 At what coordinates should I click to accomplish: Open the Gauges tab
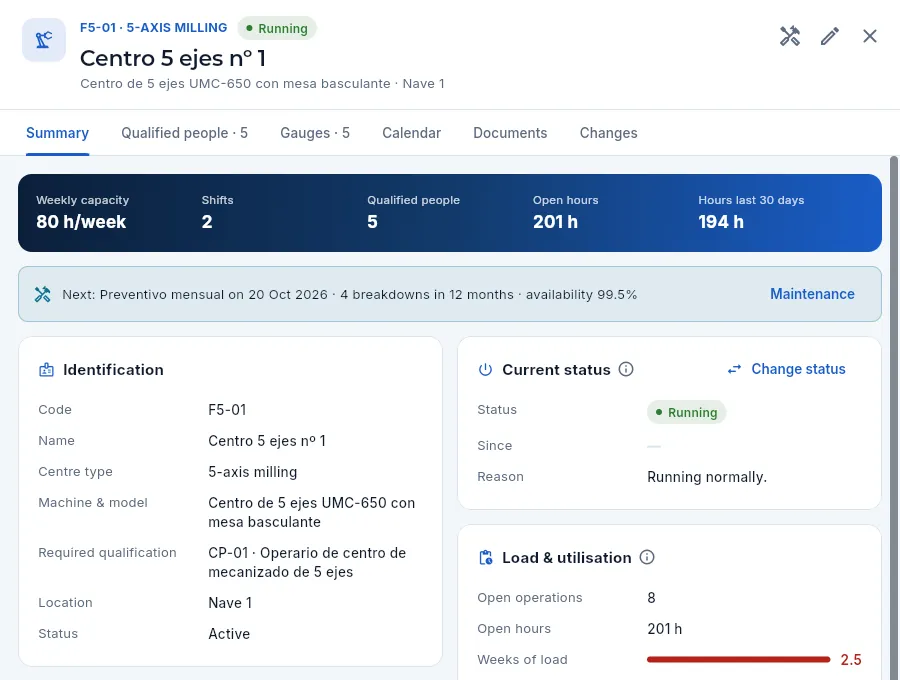click(315, 133)
